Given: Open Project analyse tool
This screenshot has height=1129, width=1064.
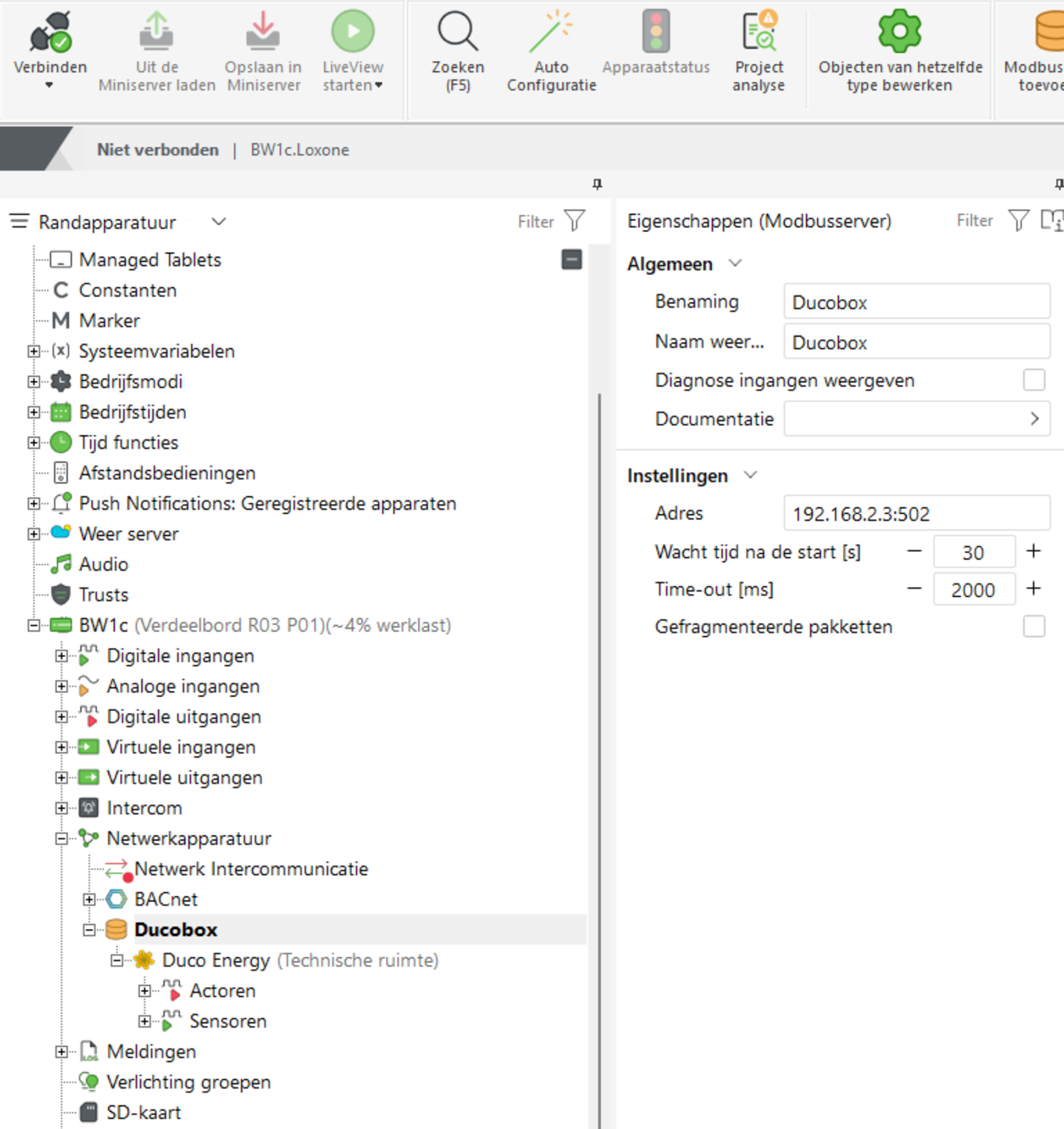Looking at the screenshot, I should [x=759, y=31].
